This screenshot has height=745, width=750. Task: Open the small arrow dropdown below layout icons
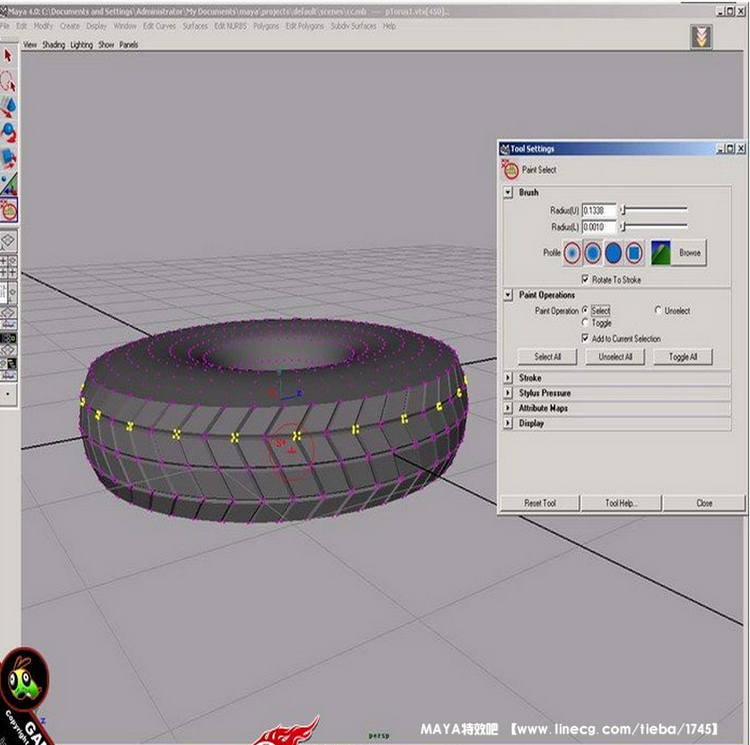(x=8, y=395)
